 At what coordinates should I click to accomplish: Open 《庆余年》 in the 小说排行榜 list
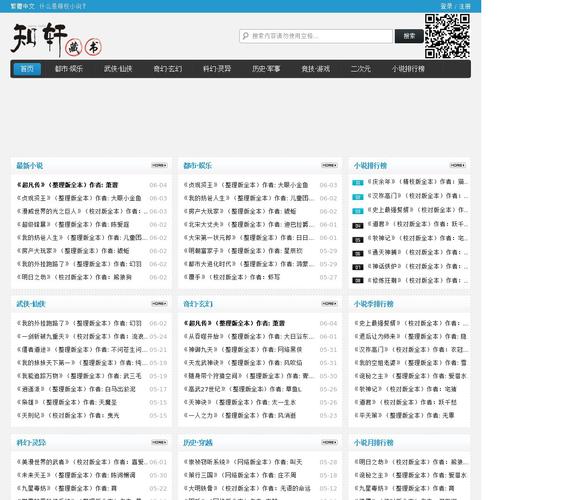point(417,182)
